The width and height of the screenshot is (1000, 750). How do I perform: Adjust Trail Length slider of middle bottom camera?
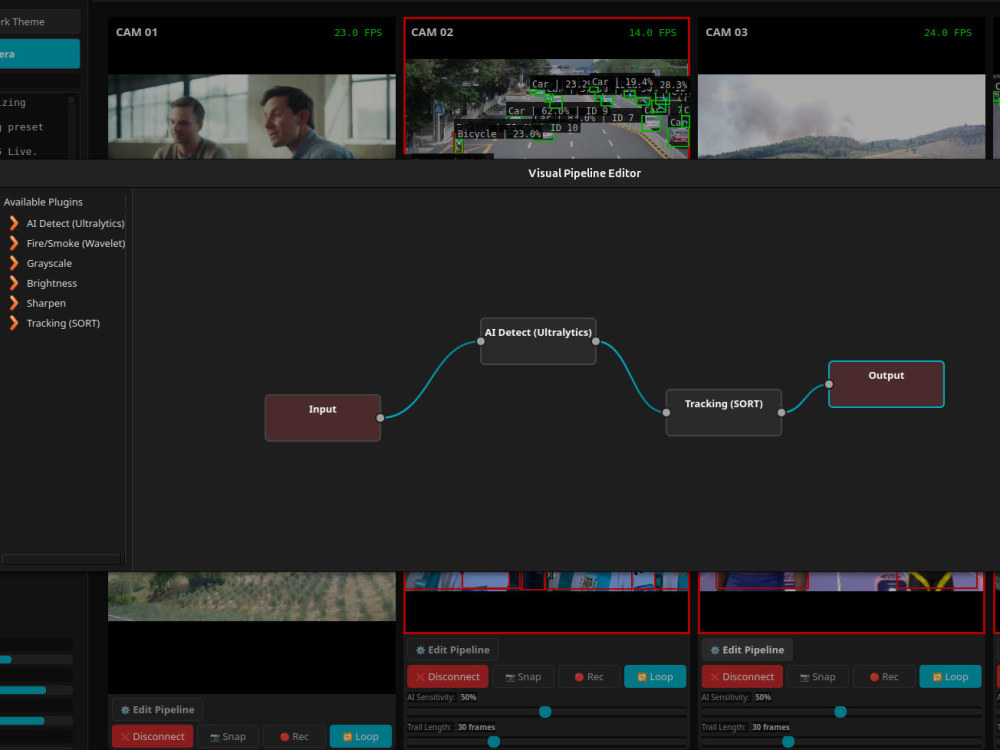pos(494,742)
